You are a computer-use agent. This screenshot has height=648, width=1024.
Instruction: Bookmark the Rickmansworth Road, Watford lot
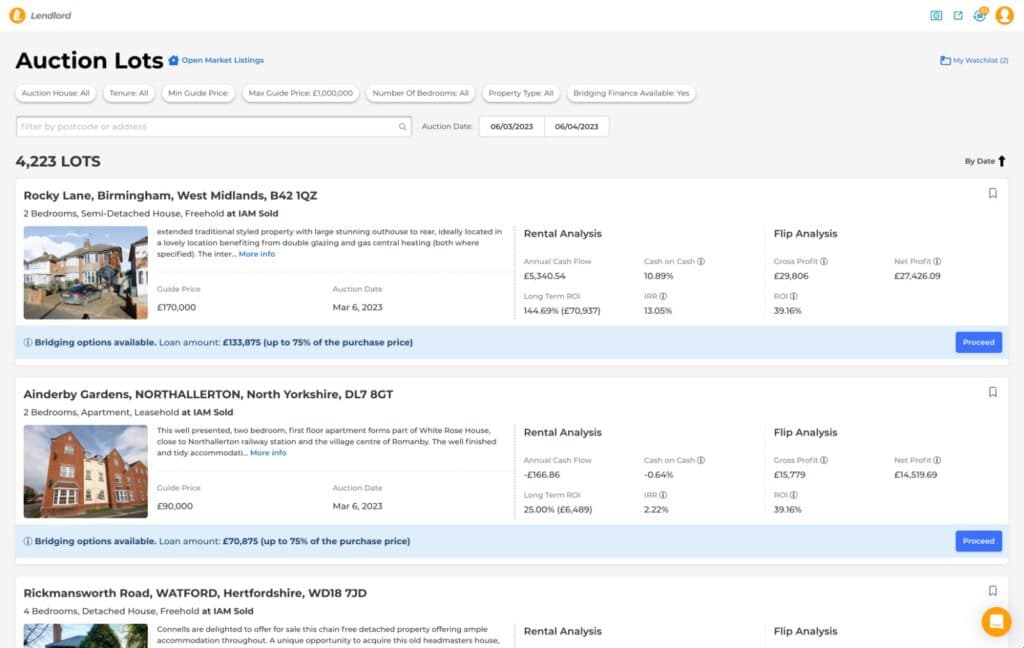[993, 591]
